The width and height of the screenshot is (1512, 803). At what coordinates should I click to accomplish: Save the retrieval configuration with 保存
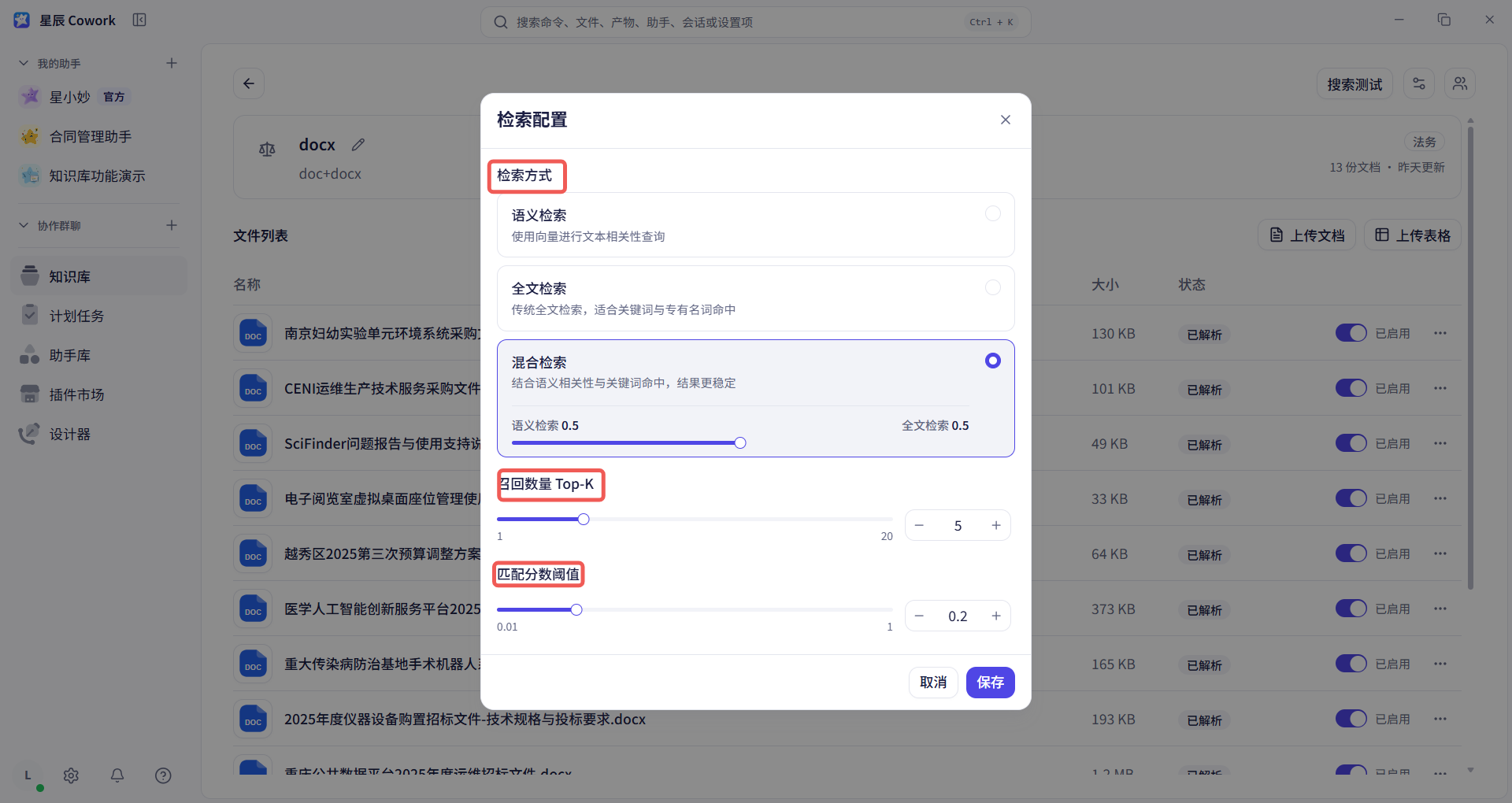(990, 683)
